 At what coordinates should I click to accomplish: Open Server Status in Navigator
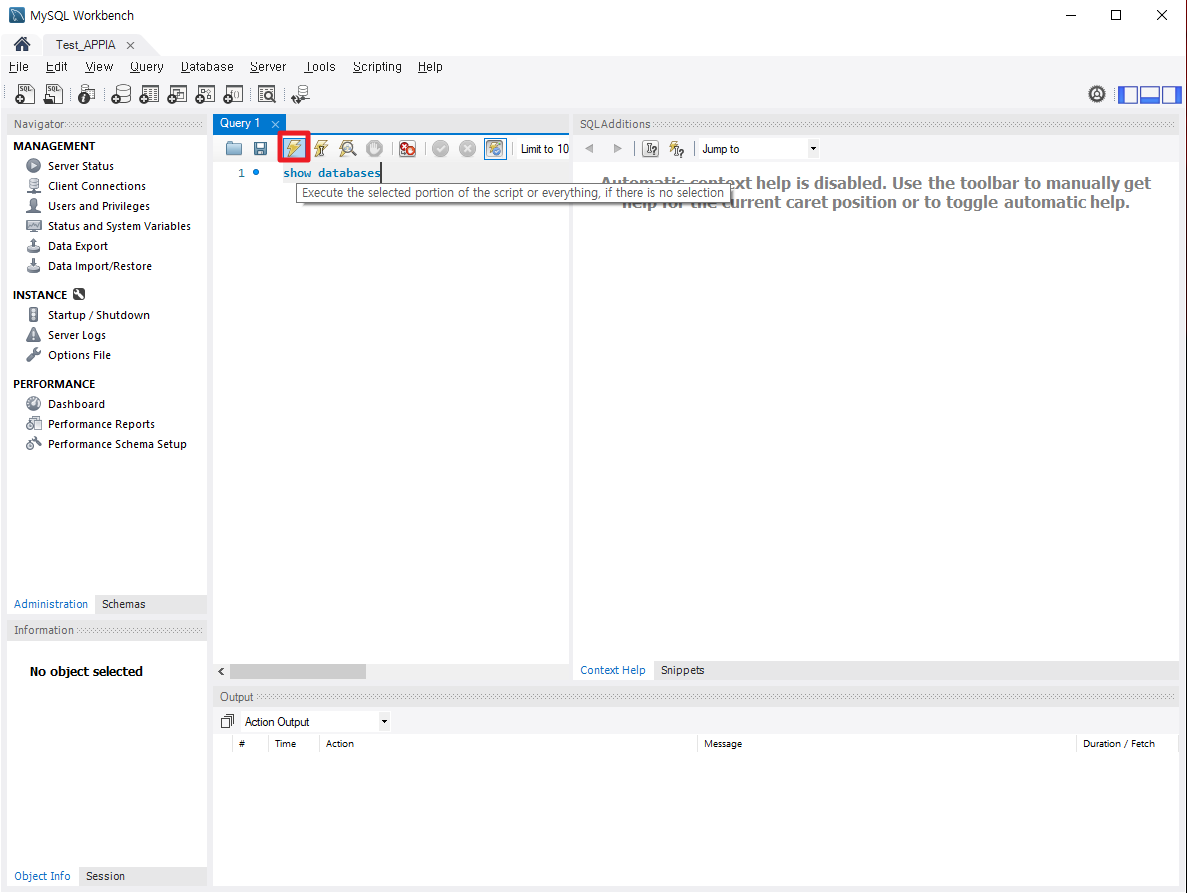80,166
